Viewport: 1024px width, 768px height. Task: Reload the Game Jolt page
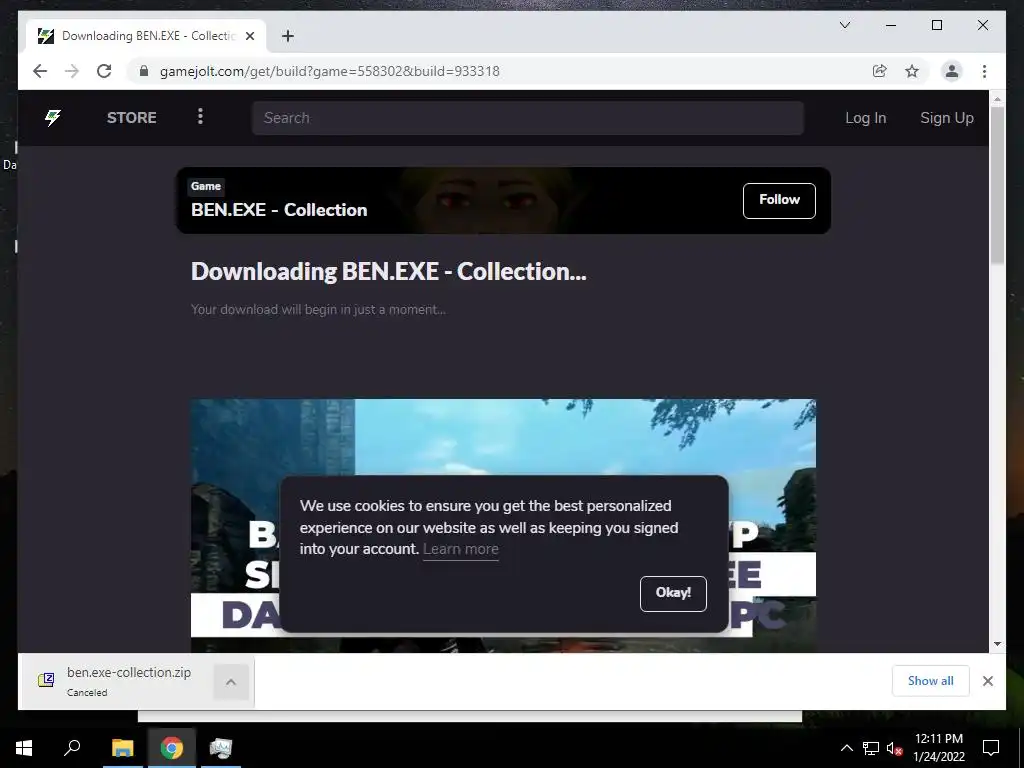coord(104,71)
